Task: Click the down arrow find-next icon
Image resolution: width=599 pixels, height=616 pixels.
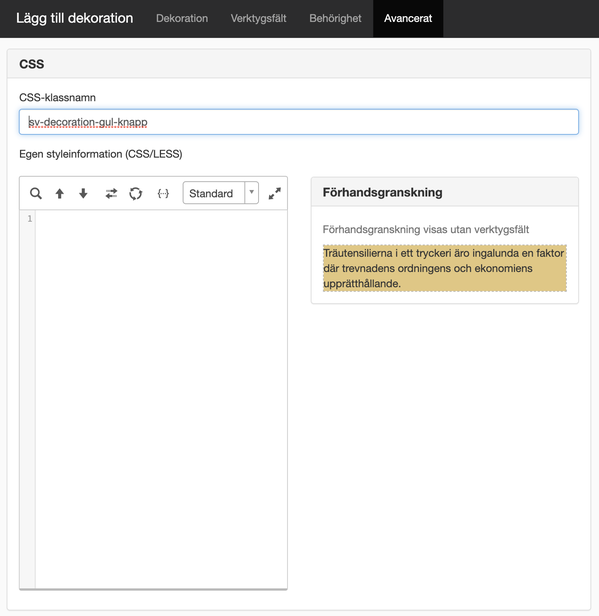Action: coord(83,193)
